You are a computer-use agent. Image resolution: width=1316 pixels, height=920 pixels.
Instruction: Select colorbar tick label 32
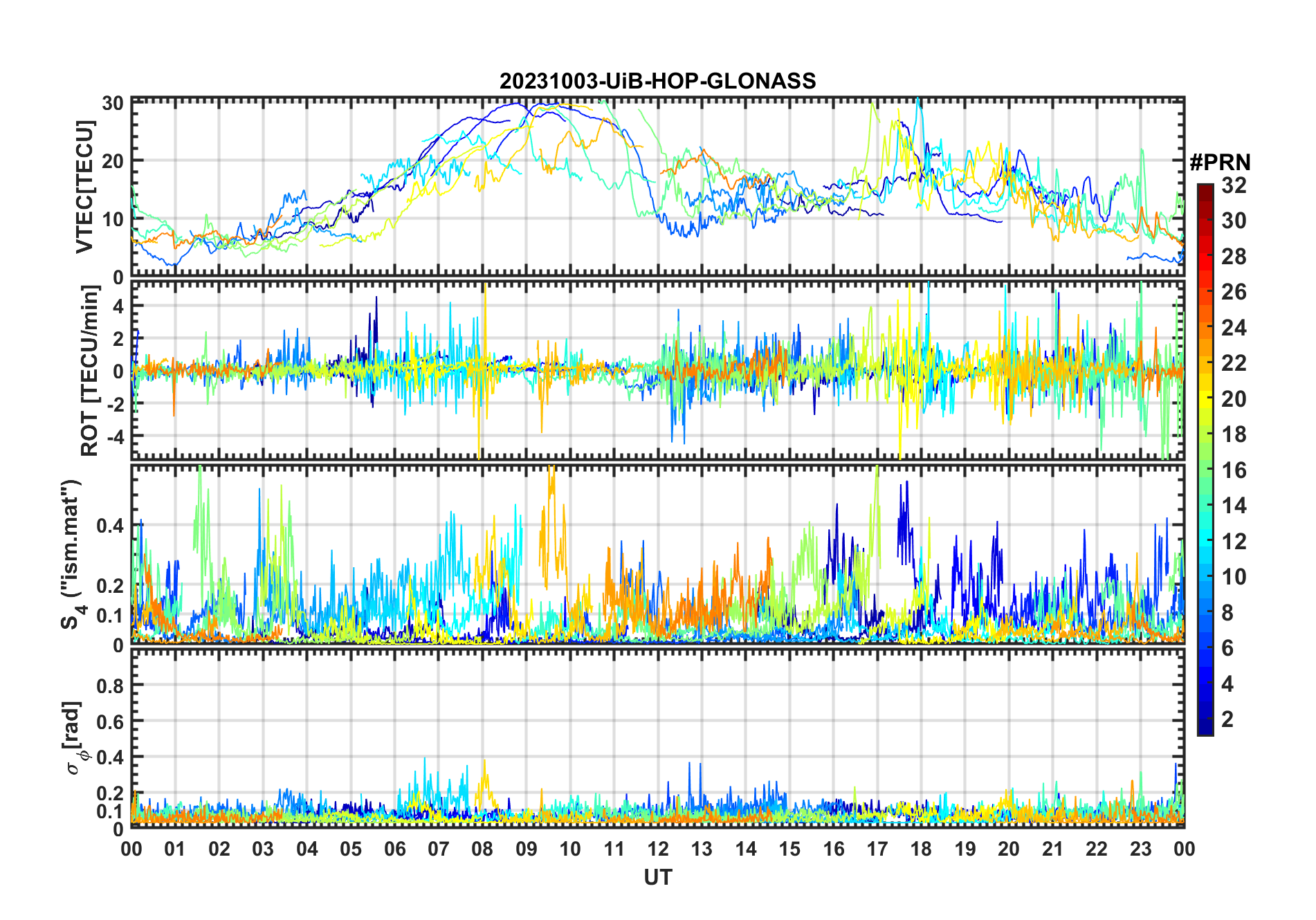pyautogui.click(x=1234, y=185)
